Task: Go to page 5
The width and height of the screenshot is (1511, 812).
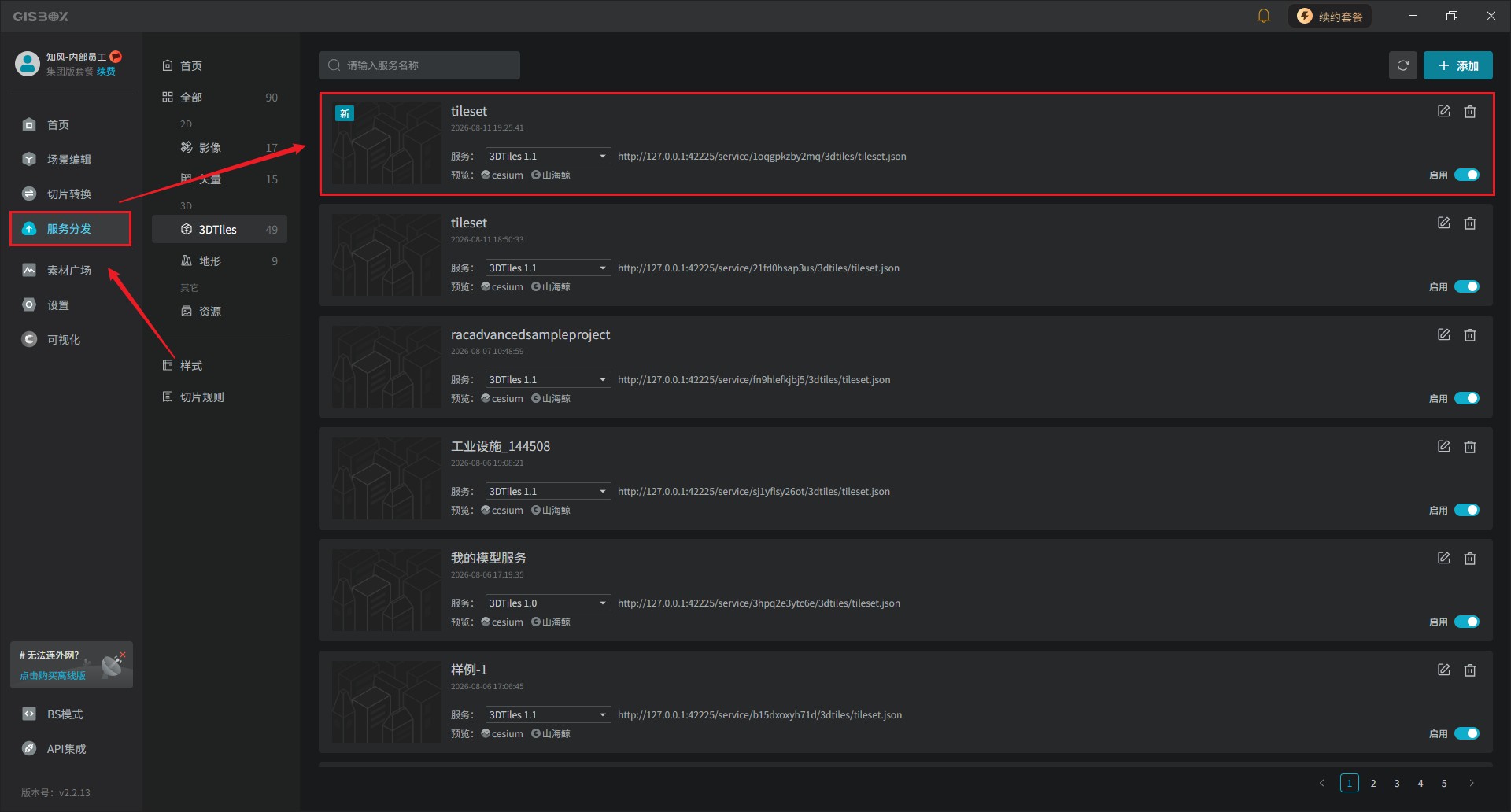Action: click(1444, 783)
